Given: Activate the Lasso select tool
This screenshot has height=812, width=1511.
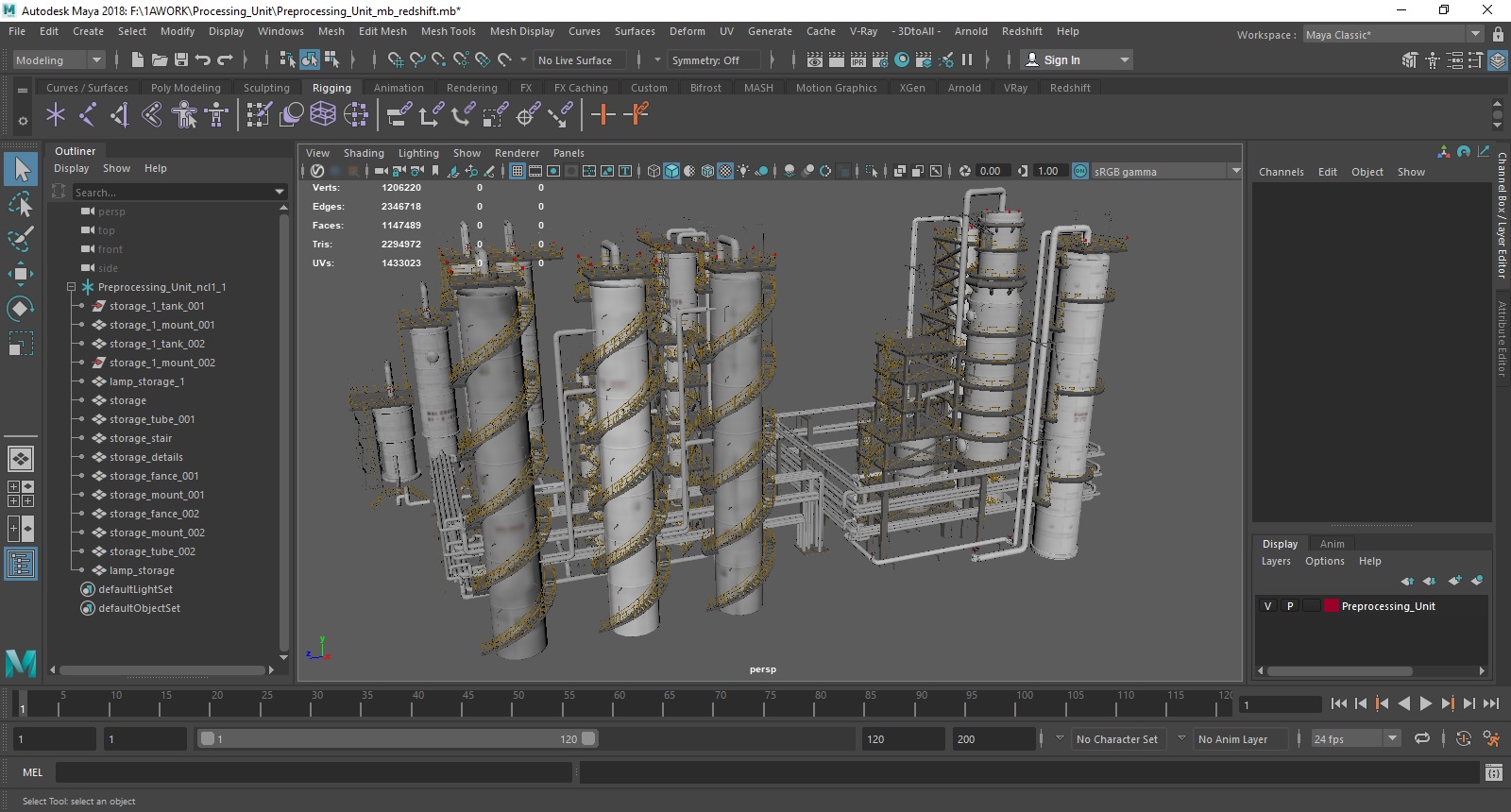Looking at the screenshot, I should click(x=20, y=205).
